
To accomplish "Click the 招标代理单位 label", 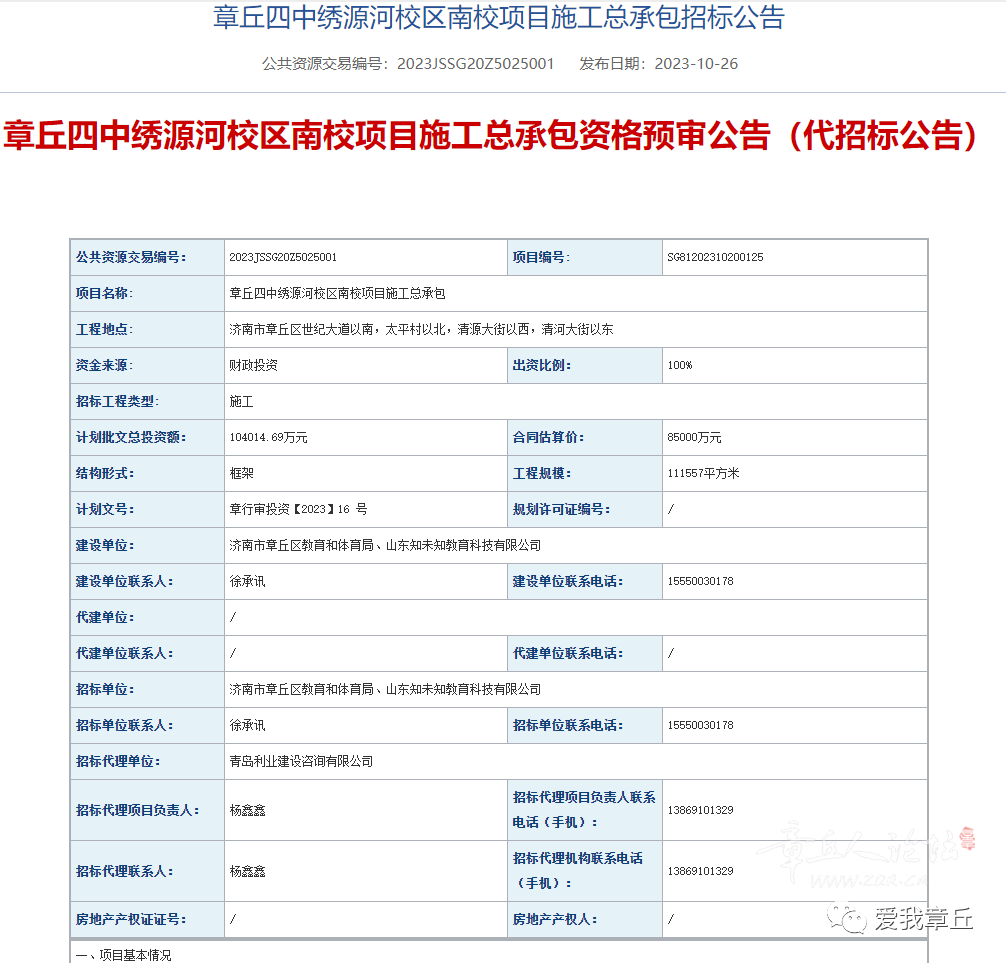I will coord(117,761).
